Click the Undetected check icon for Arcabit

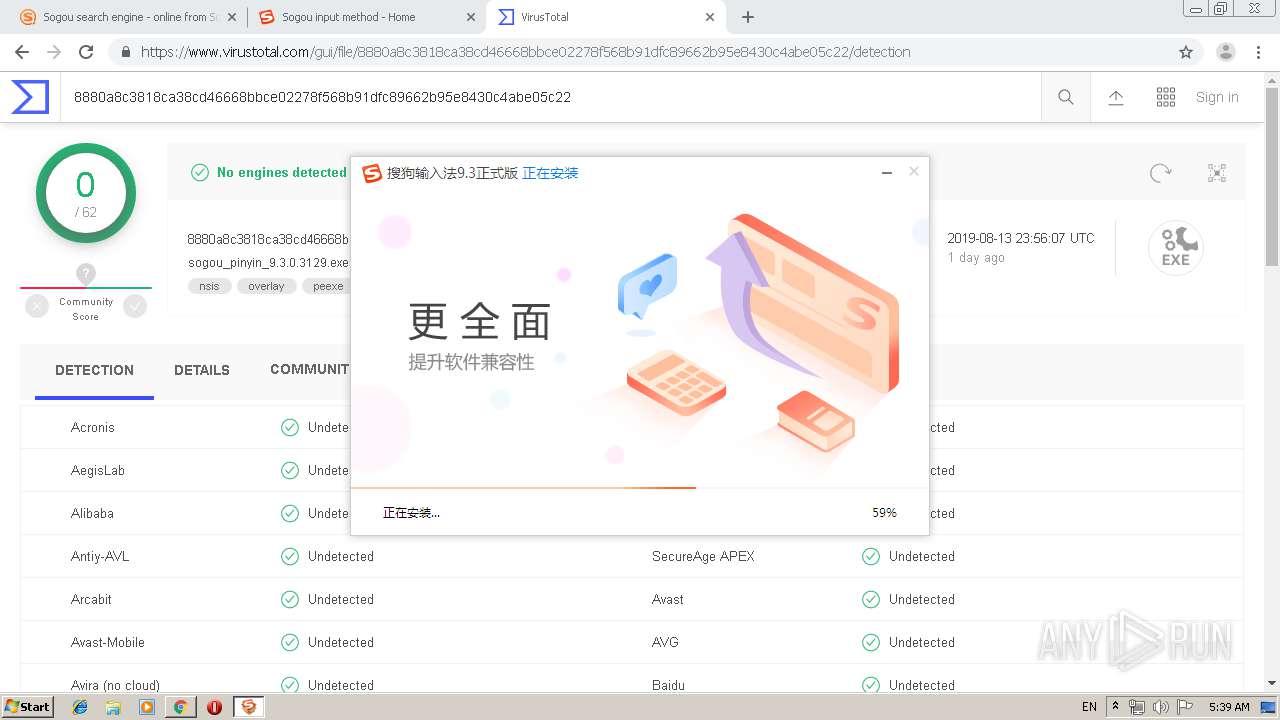click(290, 599)
